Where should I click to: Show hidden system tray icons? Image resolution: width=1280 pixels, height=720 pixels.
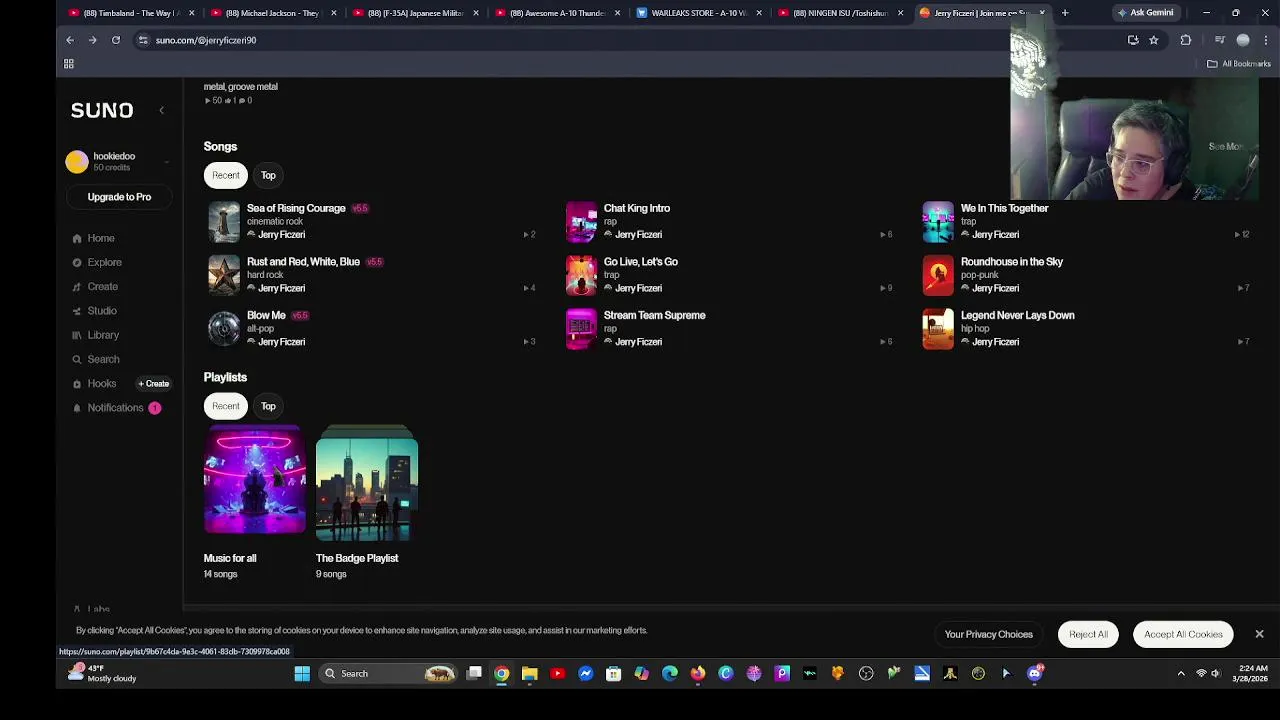[x=1181, y=674]
